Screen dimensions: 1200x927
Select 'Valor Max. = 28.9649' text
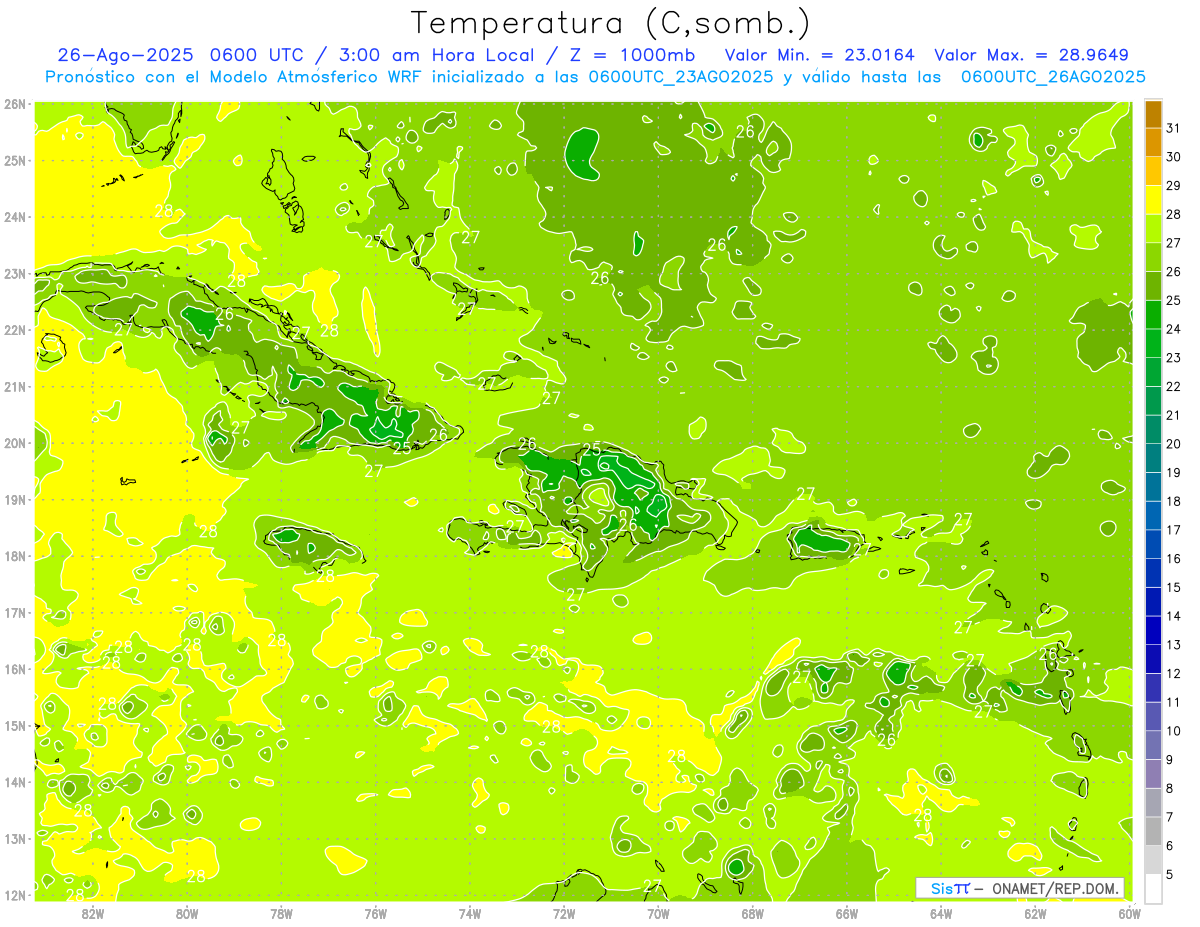click(1031, 55)
